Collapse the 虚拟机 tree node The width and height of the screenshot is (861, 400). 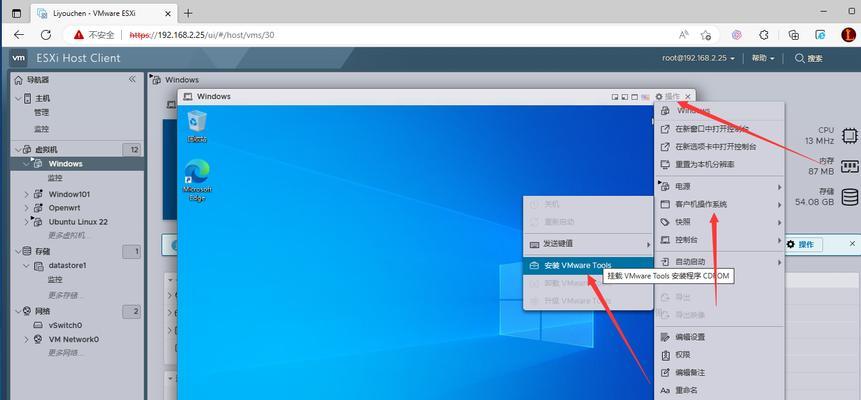[x=18, y=149]
